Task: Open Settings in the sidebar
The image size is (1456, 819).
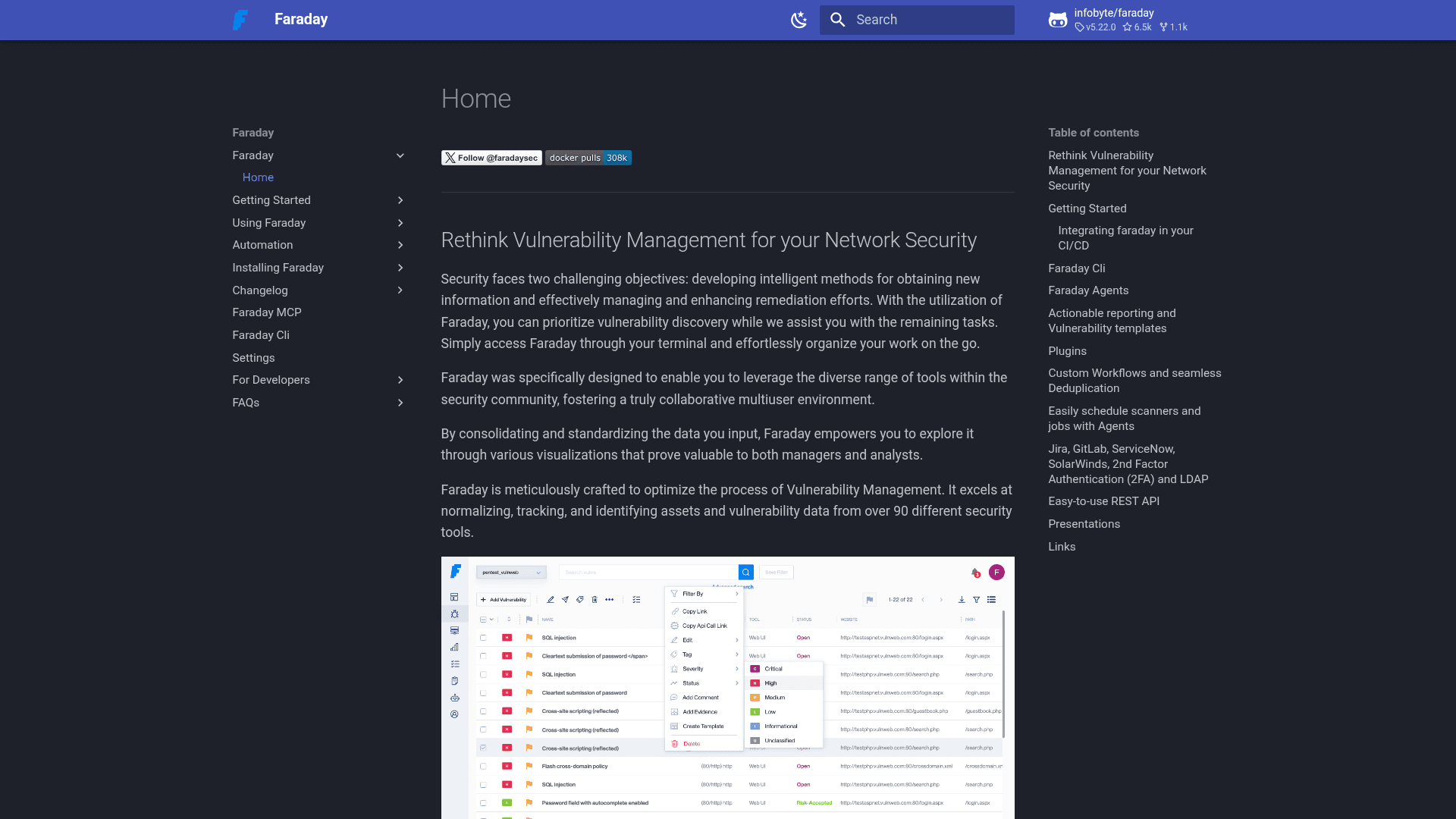Action: click(x=253, y=358)
